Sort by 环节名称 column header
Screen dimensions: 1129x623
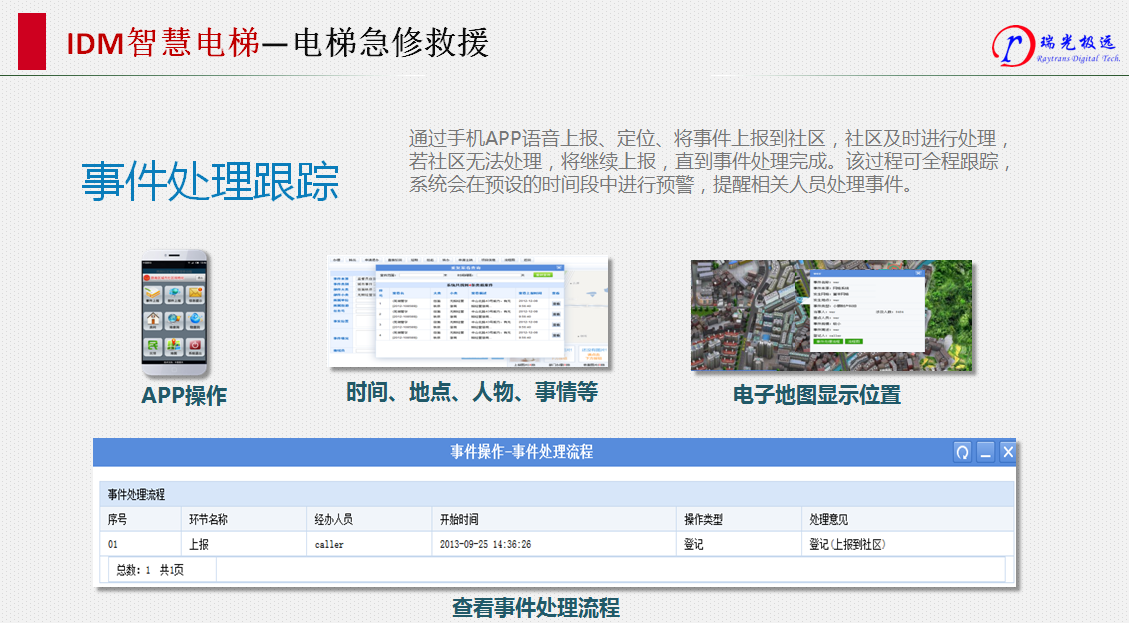coord(208,519)
